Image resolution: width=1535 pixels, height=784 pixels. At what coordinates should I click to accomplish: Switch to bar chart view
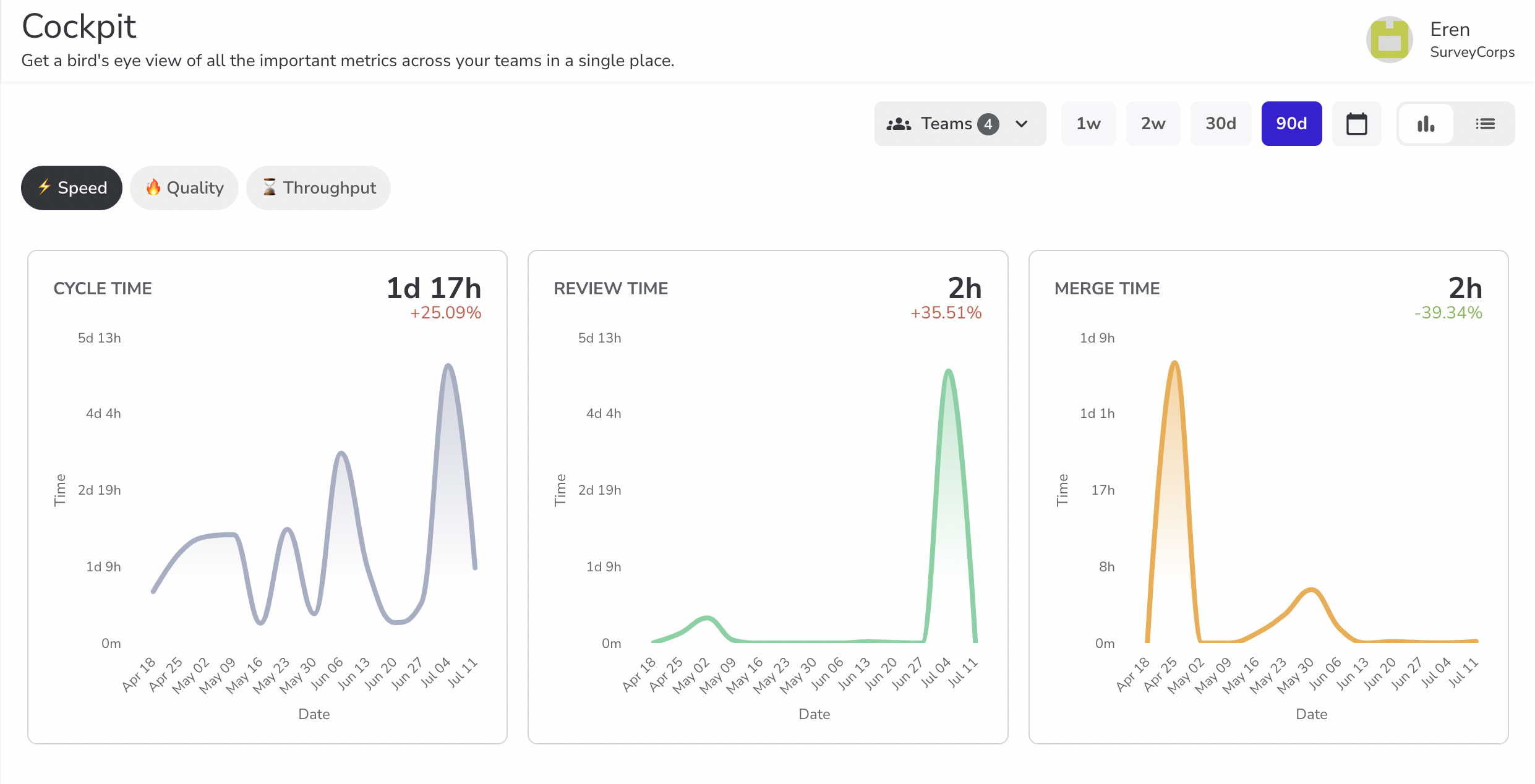click(1426, 124)
